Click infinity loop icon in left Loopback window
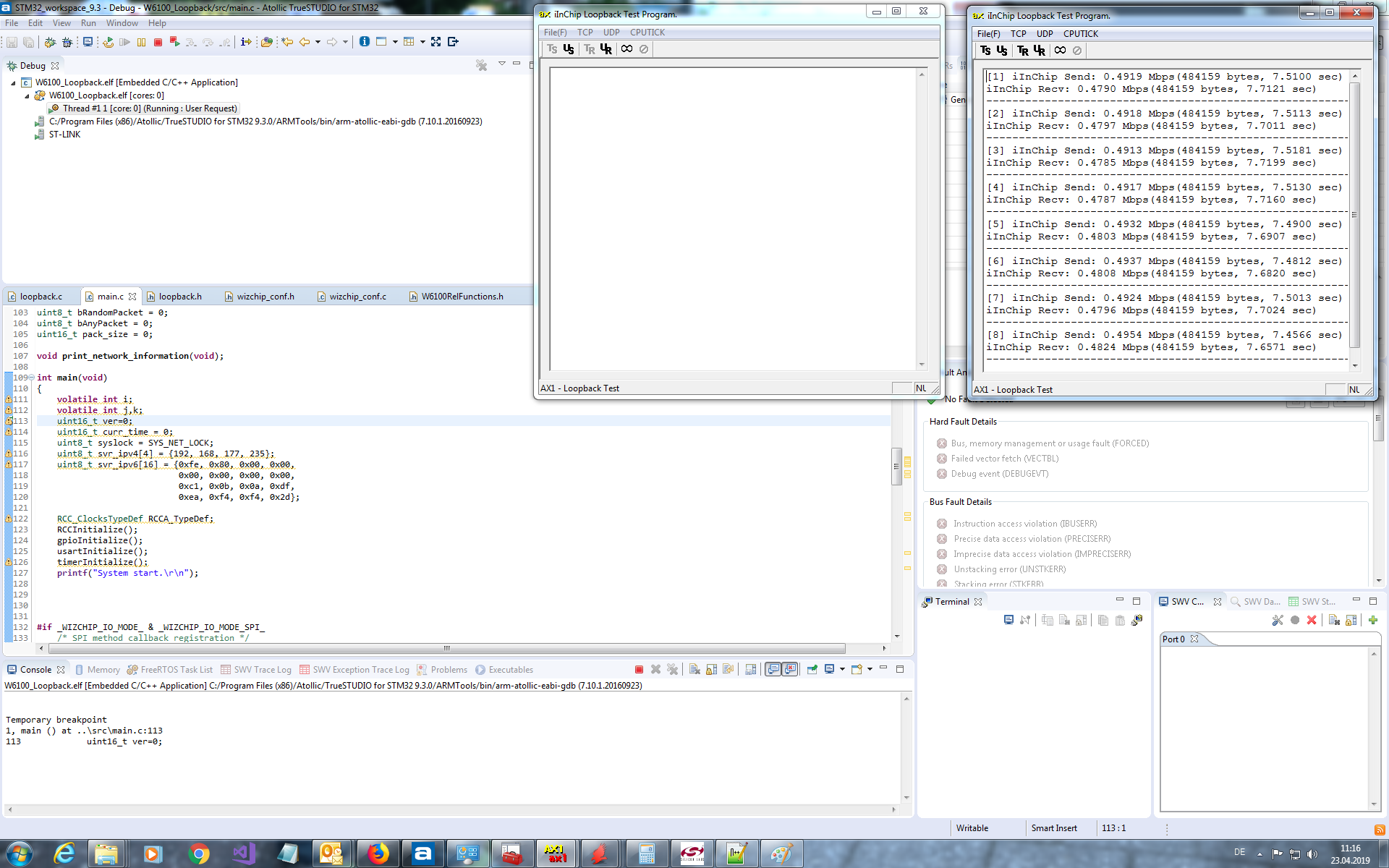This screenshot has height=868, width=1389. [x=626, y=49]
